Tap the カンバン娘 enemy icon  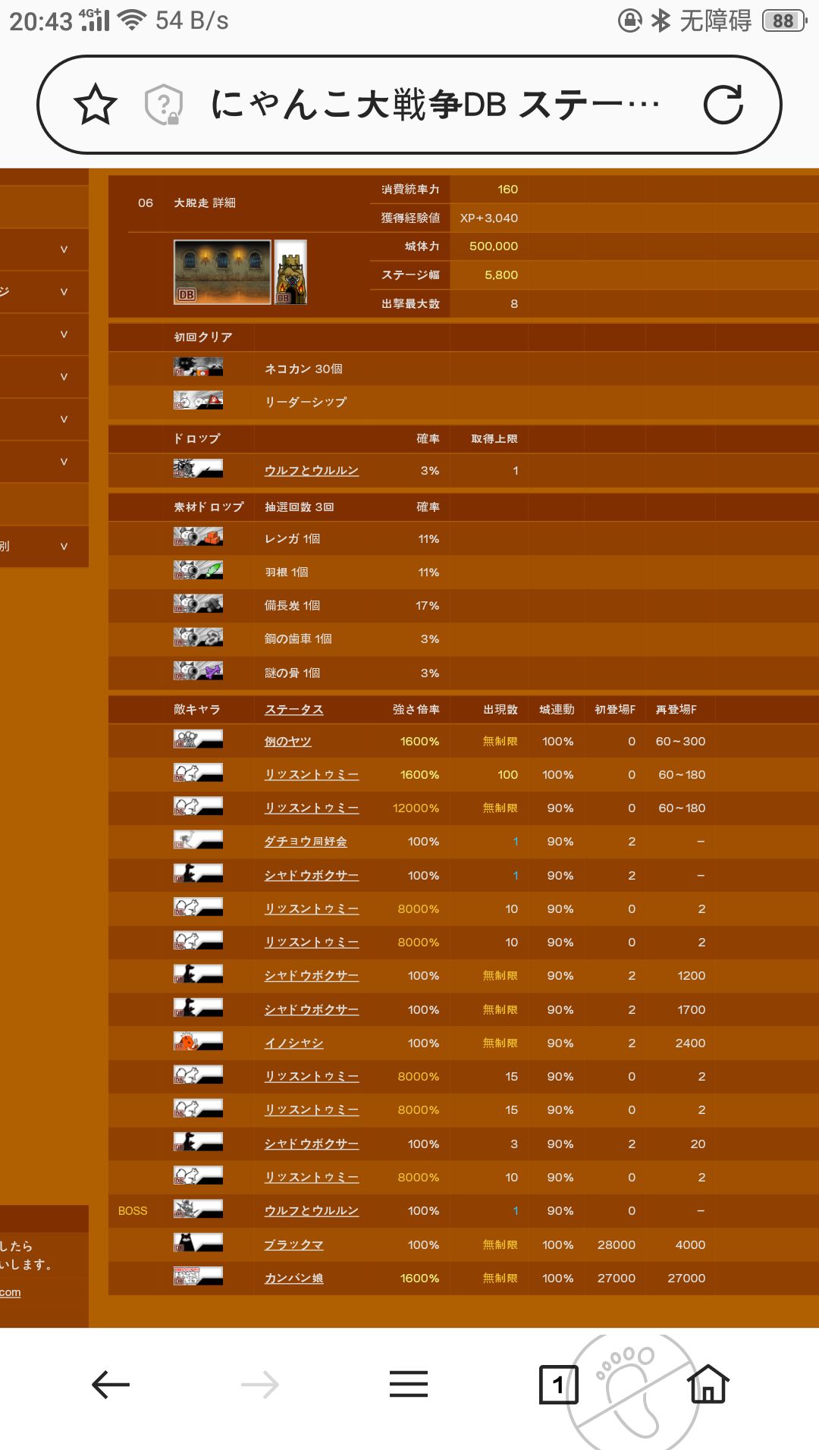pos(198,1277)
